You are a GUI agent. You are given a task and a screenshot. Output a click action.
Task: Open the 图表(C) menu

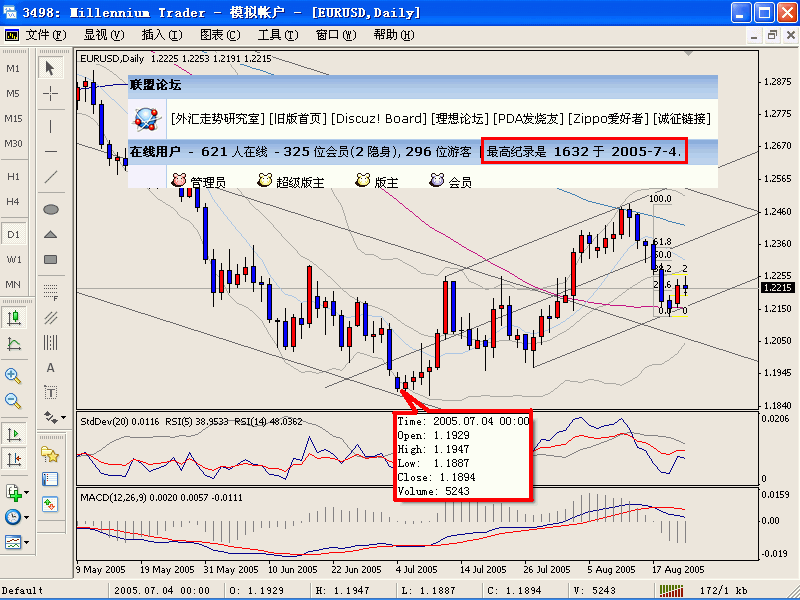(220, 35)
